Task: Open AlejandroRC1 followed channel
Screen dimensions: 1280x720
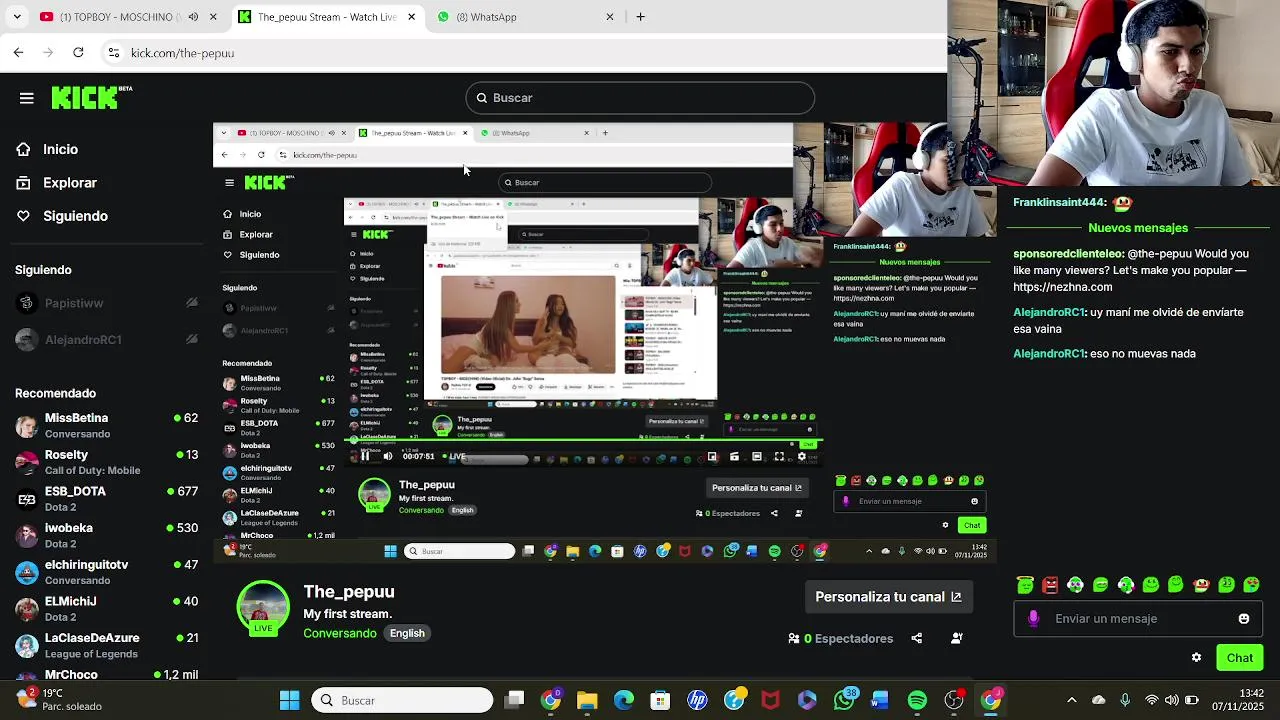Action: coord(106,340)
